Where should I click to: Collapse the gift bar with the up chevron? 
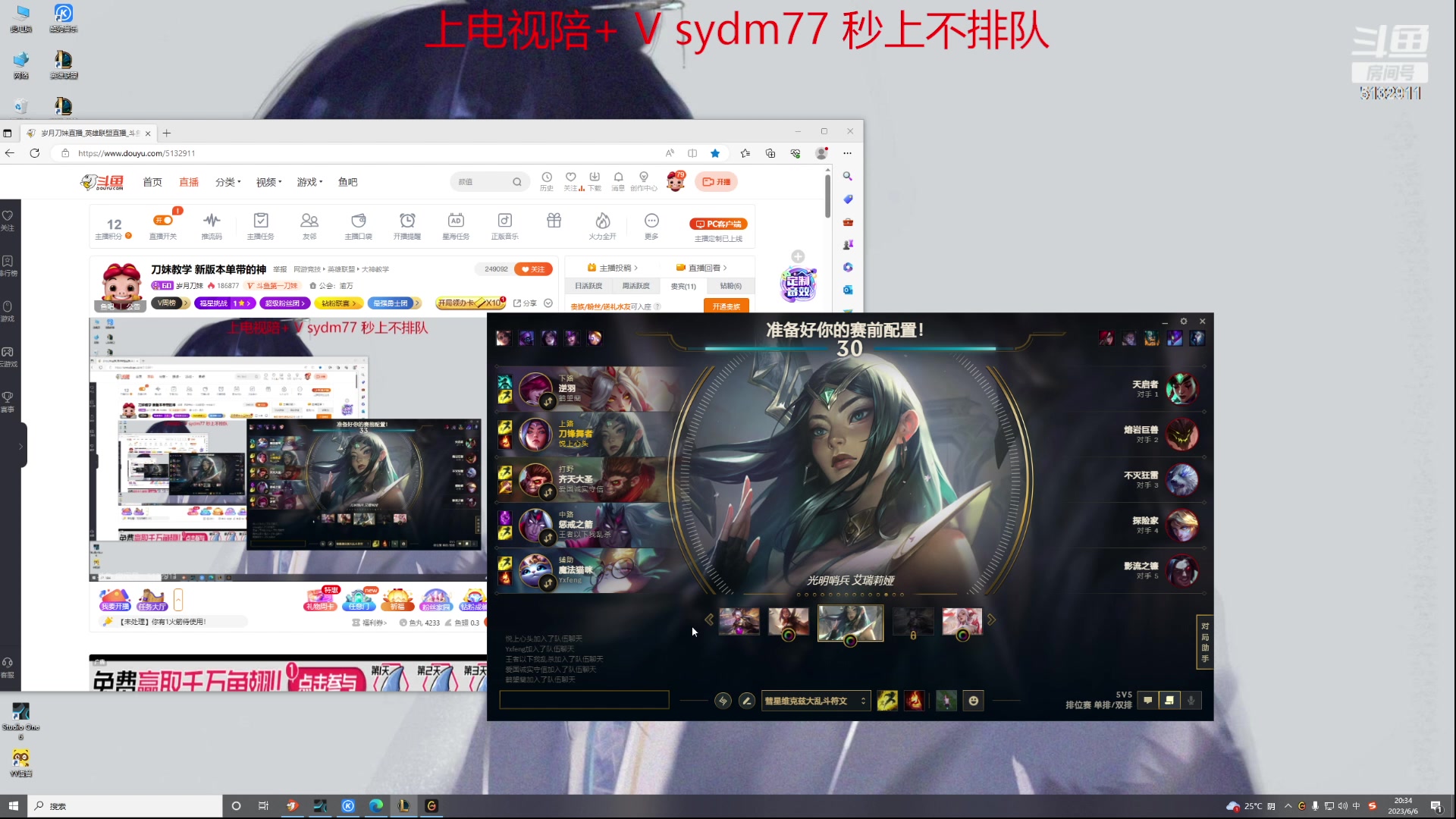point(178,599)
